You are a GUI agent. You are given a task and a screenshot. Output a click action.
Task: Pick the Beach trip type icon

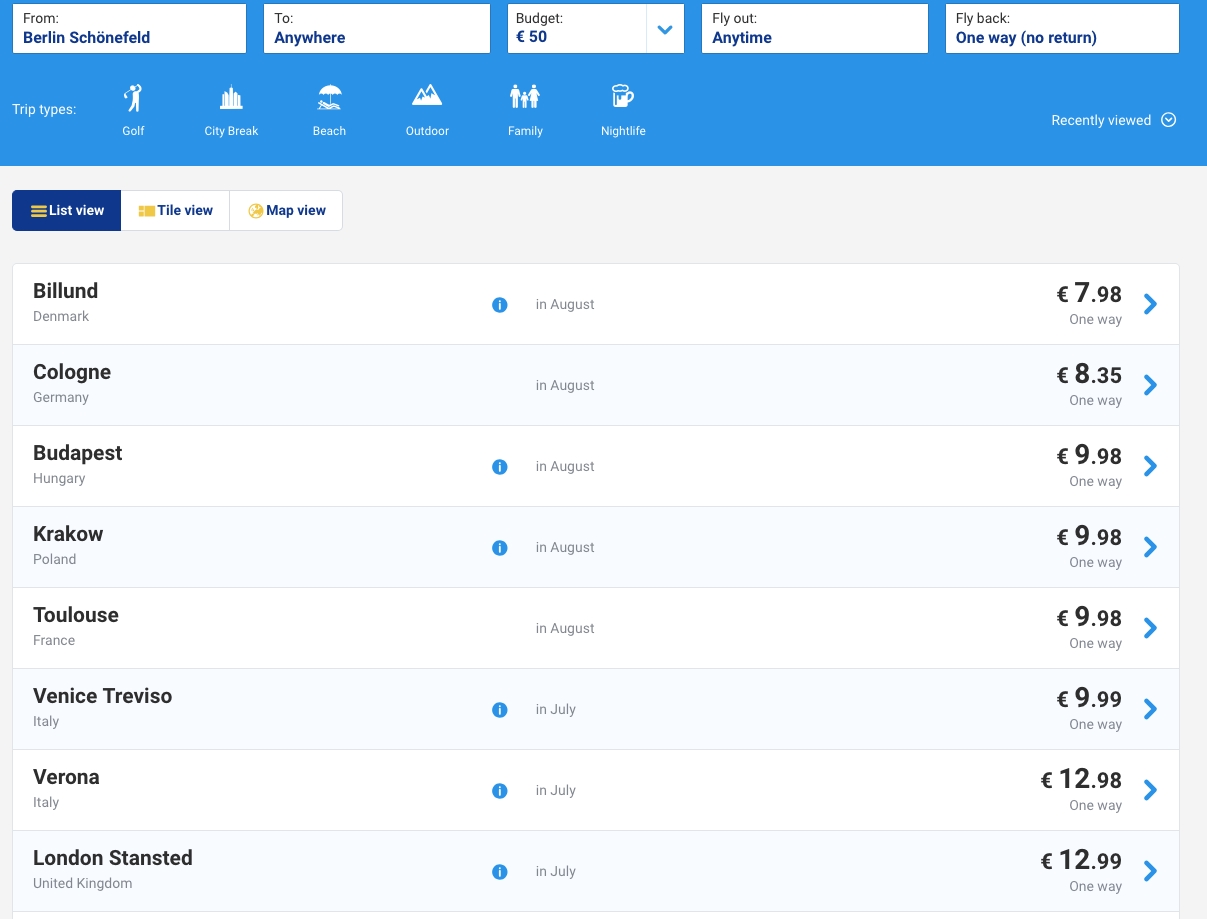click(329, 97)
